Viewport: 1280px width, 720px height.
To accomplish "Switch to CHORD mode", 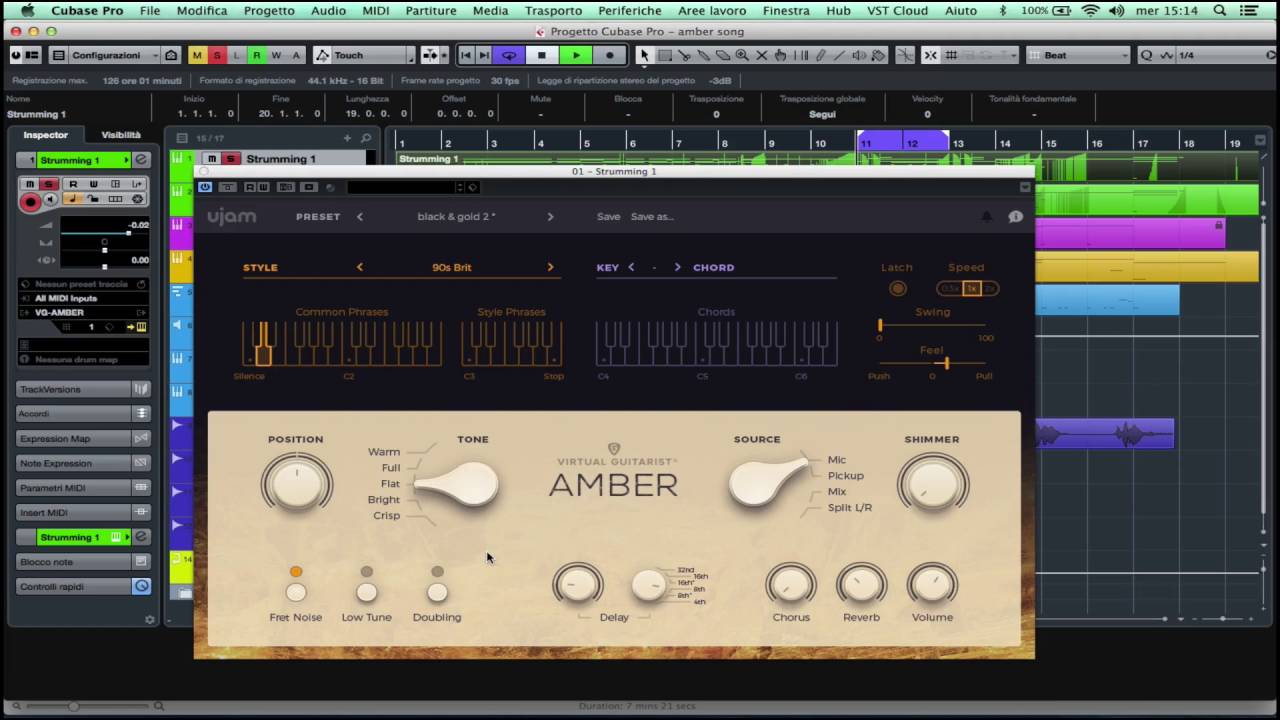I will click(713, 267).
